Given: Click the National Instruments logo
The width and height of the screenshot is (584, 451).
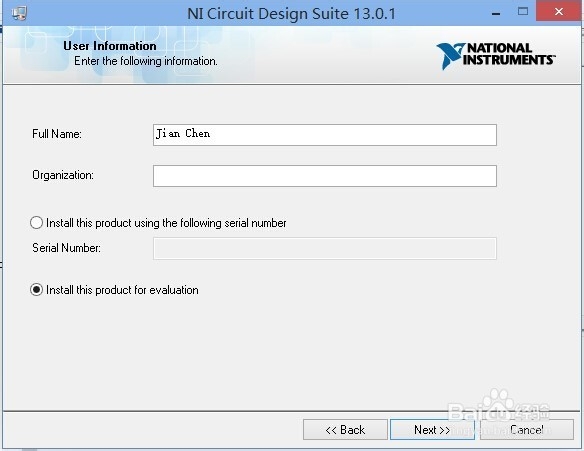Looking at the screenshot, I should pyautogui.click(x=496, y=56).
